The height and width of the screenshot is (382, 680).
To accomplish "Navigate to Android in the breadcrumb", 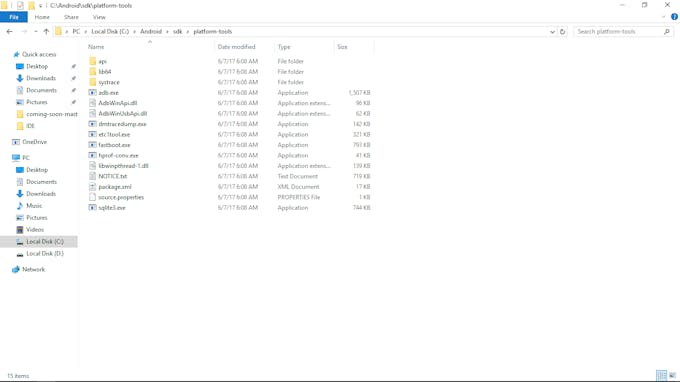I will click(x=150, y=32).
